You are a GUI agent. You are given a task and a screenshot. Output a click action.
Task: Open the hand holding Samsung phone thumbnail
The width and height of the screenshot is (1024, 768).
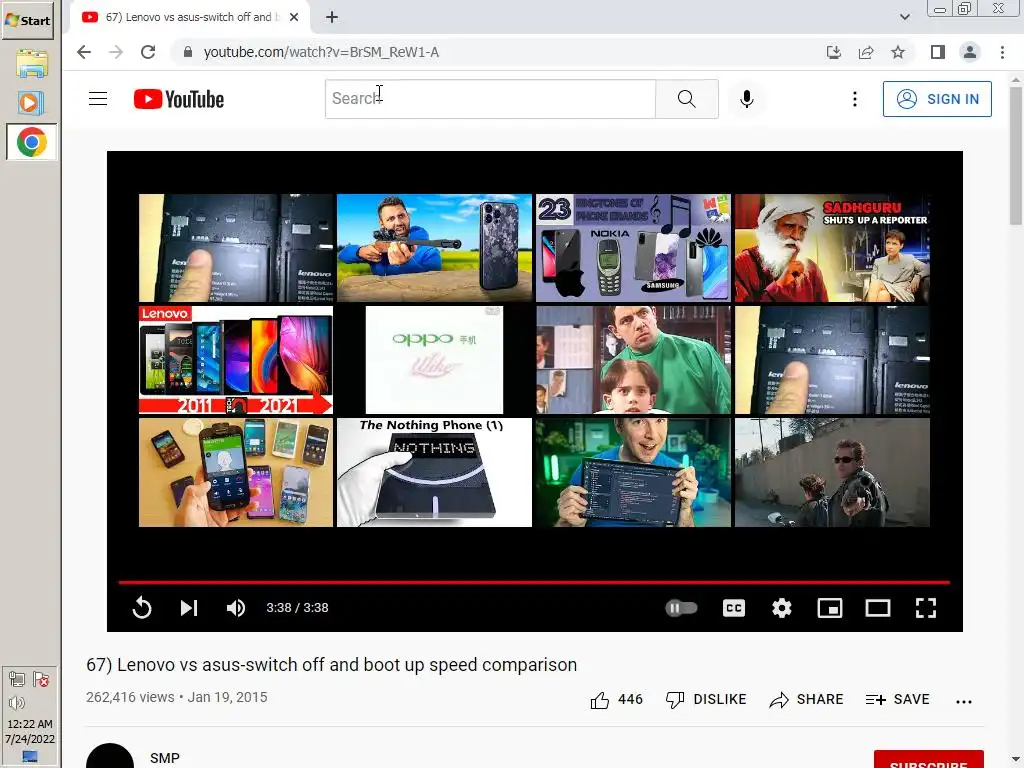[236, 472]
